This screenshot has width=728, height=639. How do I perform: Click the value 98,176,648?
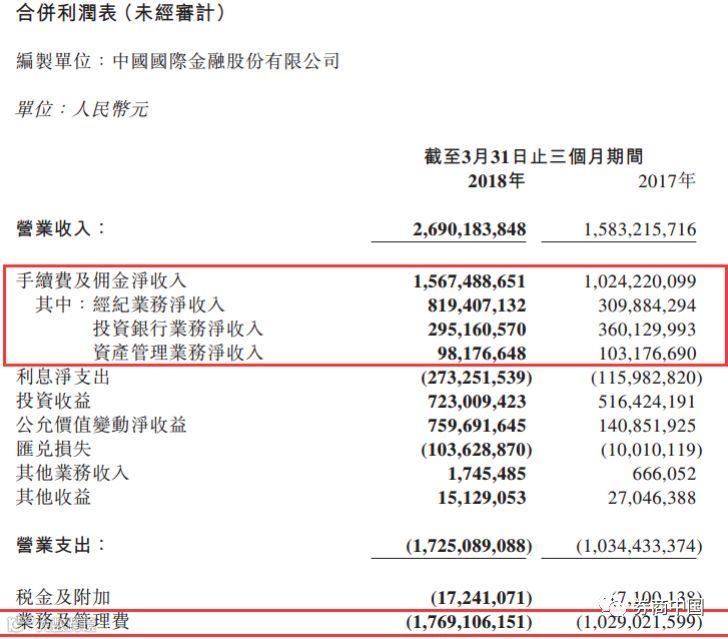pyautogui.click(x=481, y=354)
